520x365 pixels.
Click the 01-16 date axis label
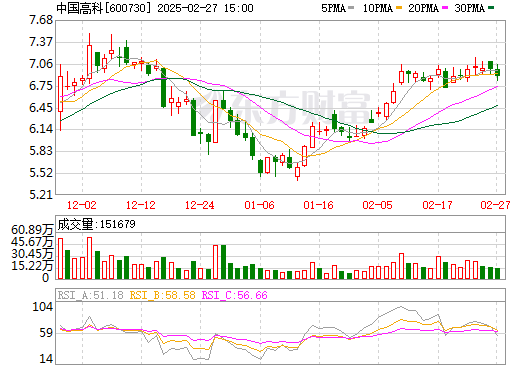tap(319, 205)
